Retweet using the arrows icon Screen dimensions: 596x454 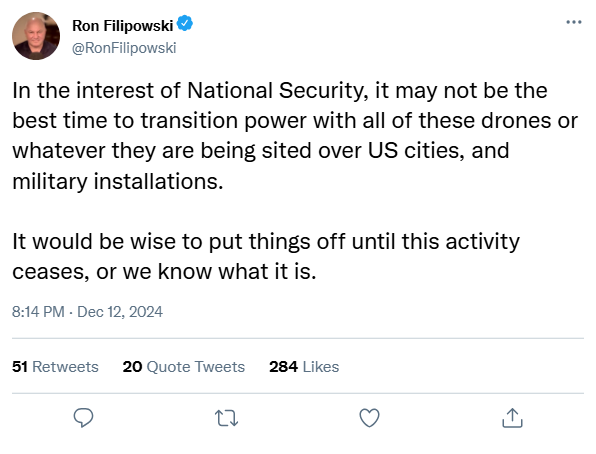[227, 418]
